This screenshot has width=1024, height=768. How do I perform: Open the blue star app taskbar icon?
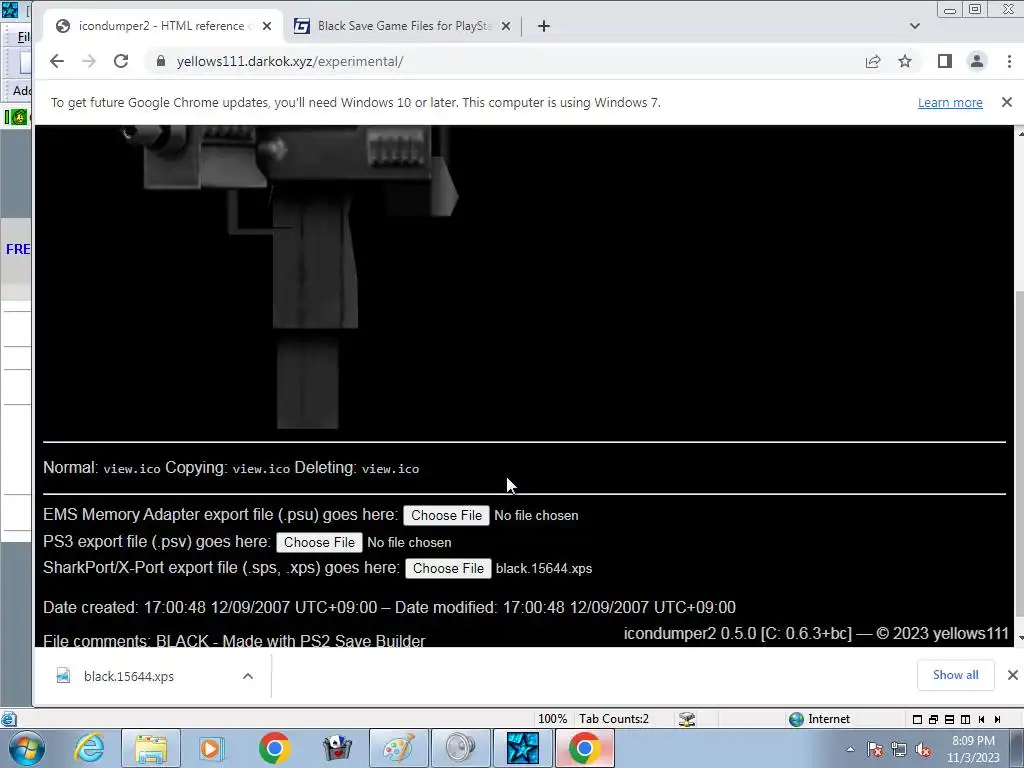coord(523,748)
